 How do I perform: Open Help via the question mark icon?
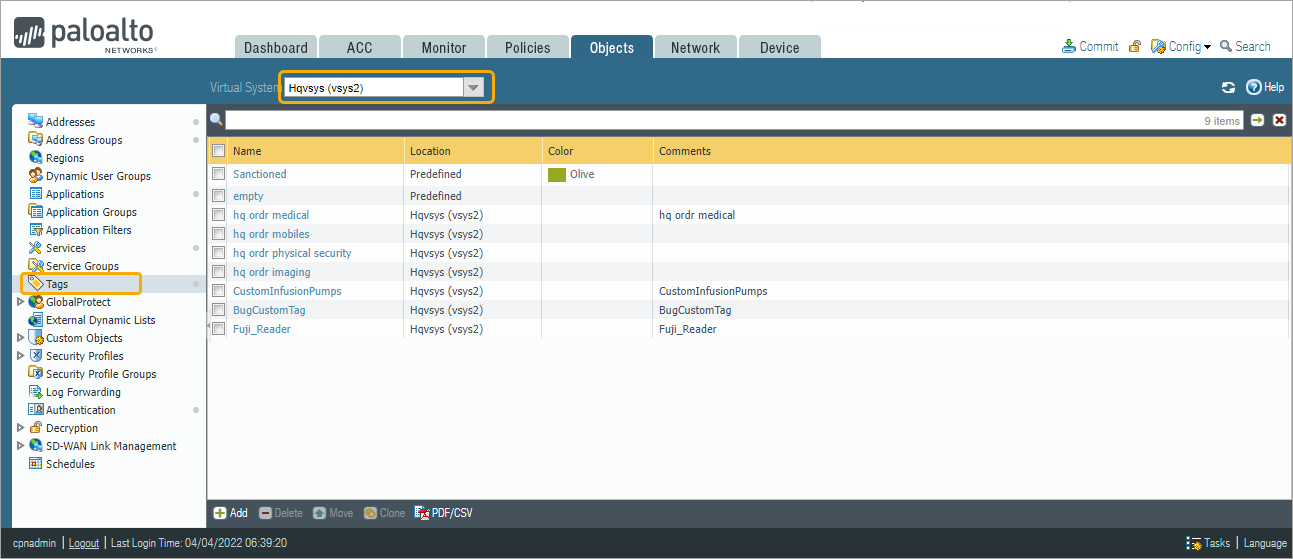click(1253, 88)
